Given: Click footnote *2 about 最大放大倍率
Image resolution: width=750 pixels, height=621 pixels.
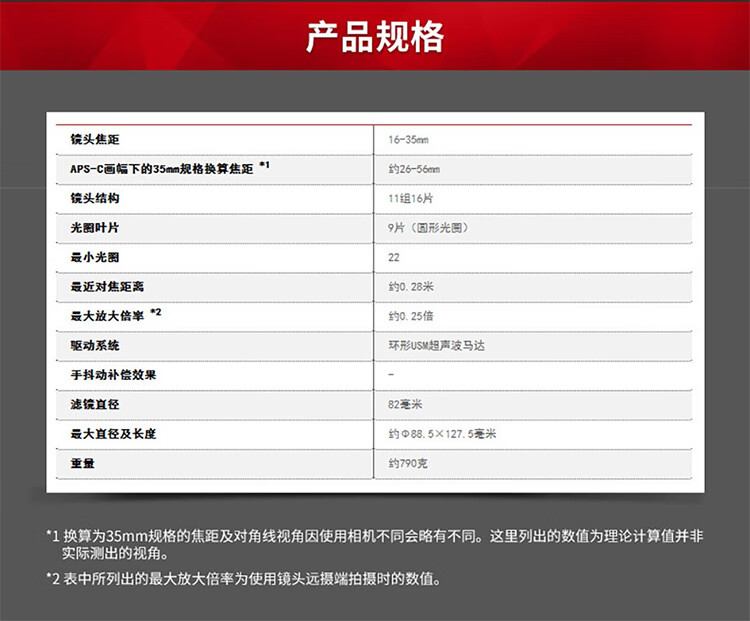Looking at the screenshot, I should [x=243, y=579].
